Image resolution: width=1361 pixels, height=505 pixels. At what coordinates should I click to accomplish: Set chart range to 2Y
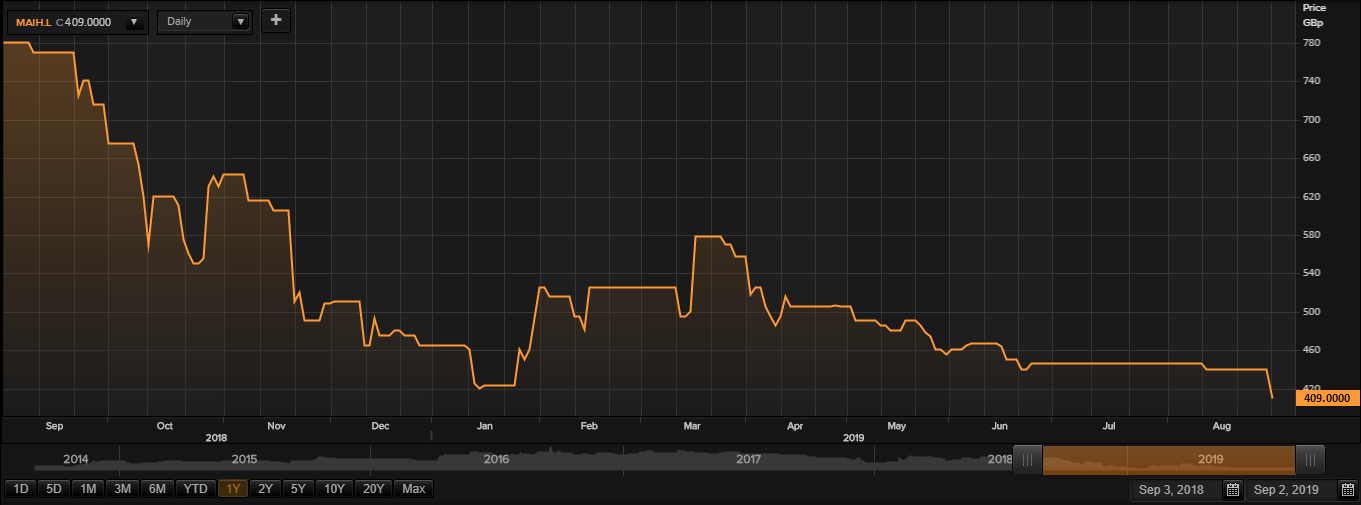point(265,489)
